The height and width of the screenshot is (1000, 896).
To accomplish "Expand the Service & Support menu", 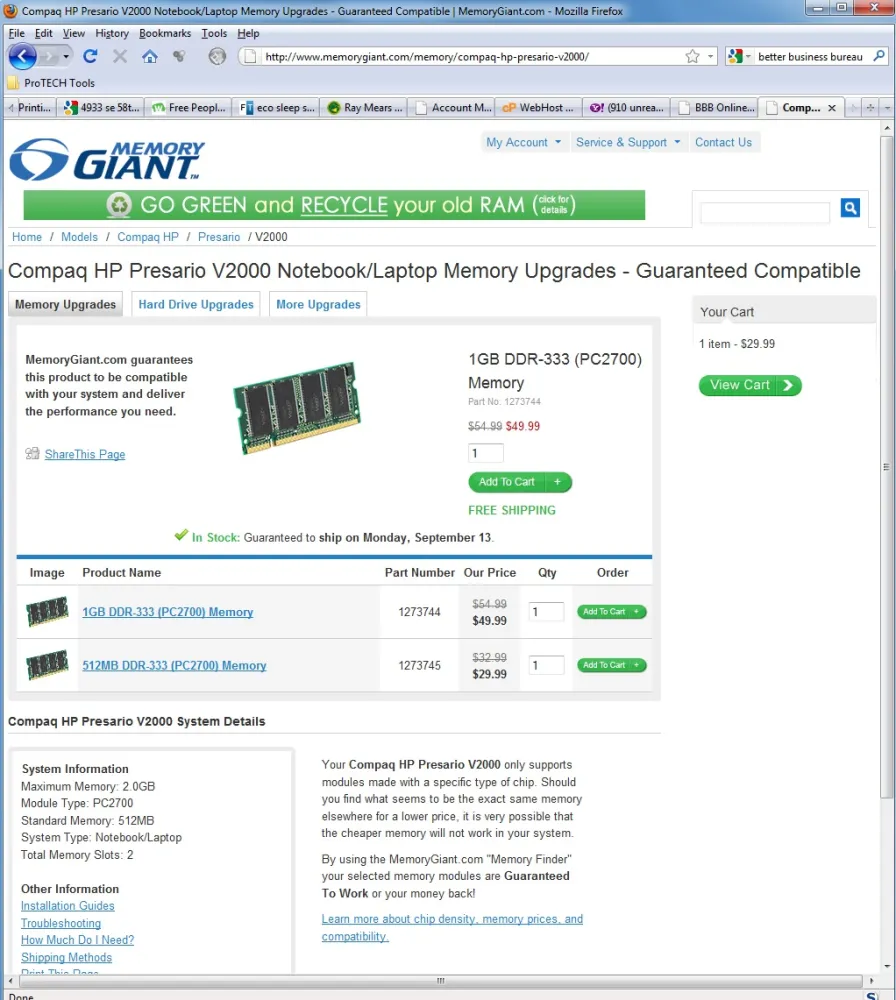I will tap(628, 142).
